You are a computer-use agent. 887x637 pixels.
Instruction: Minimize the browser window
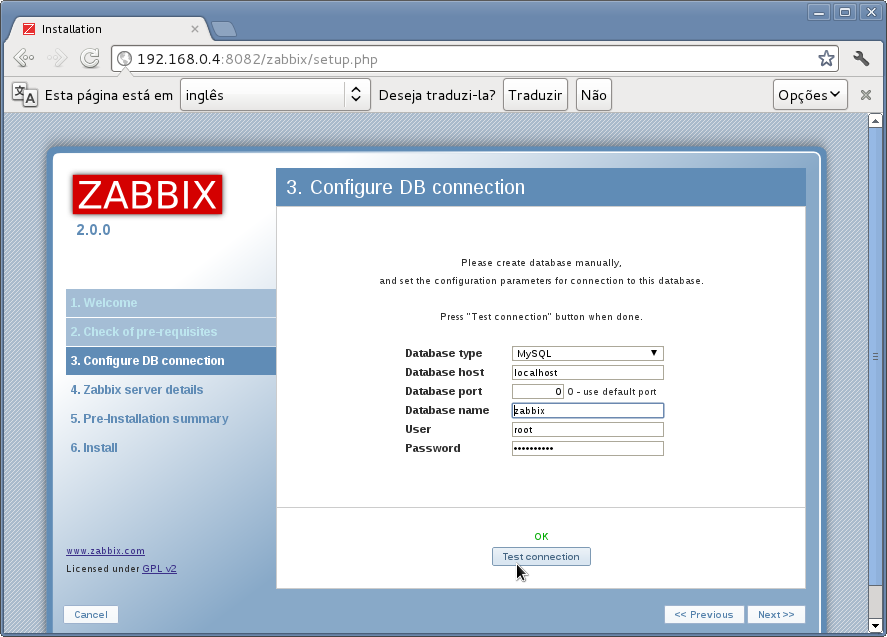pos(819,12)
